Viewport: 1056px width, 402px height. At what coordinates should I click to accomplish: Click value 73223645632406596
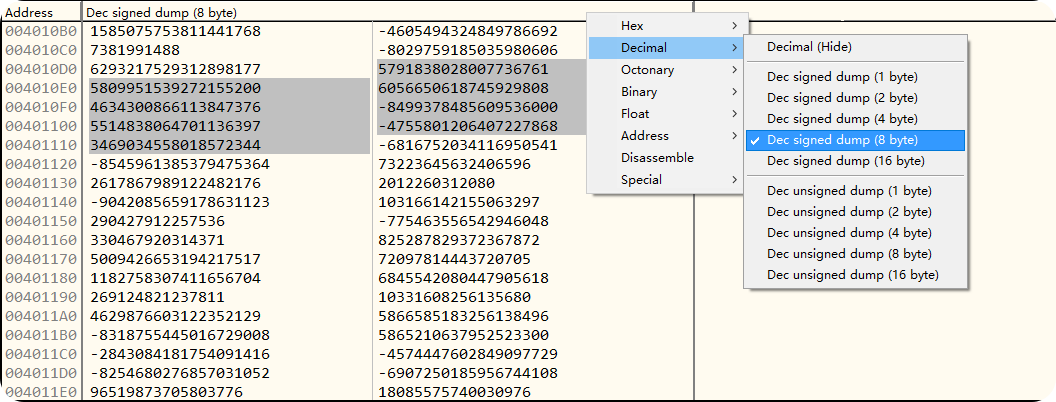pyautogui.click(x=455, y=164)
